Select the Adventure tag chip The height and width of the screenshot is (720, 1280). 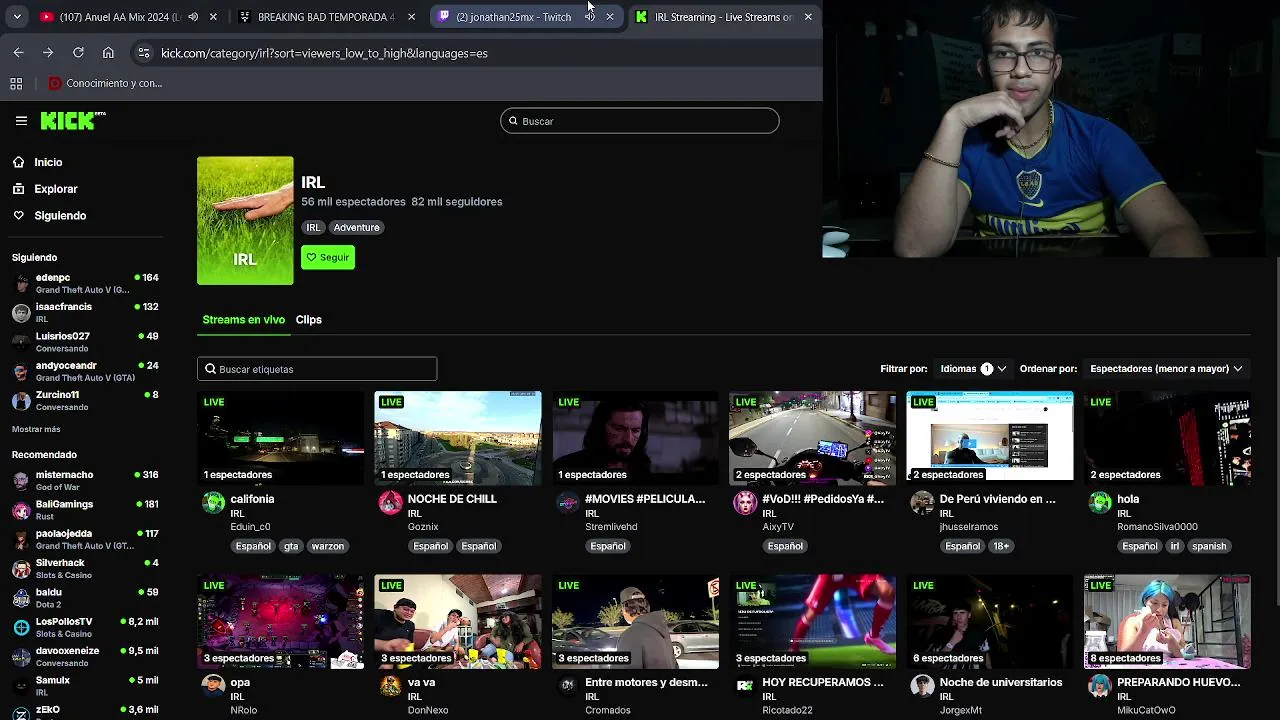(x=356, y=228)
